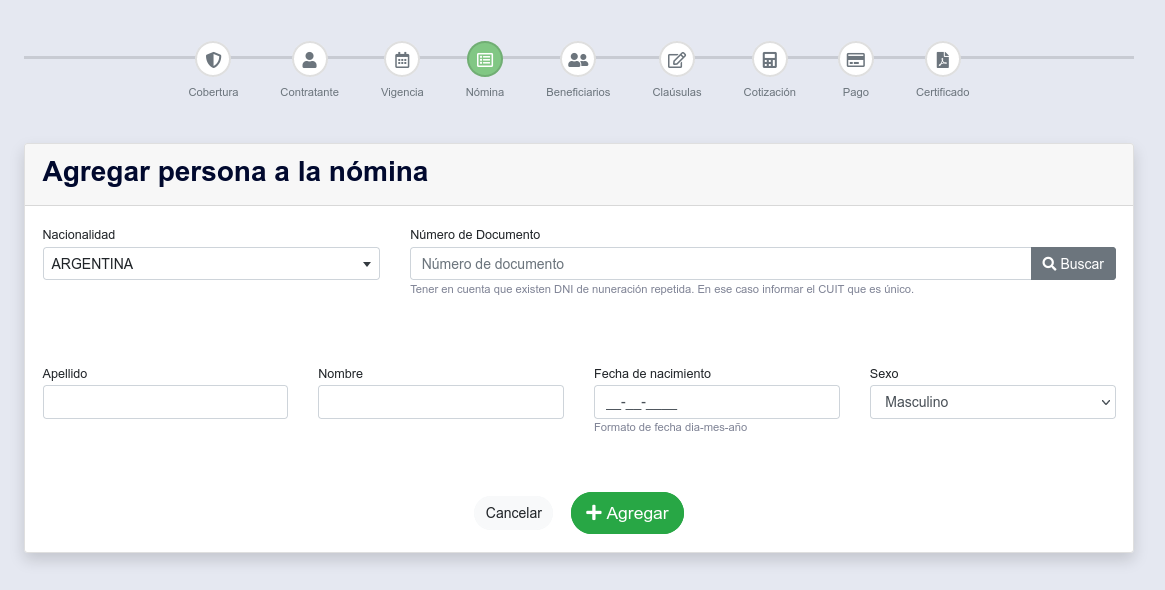1165x590 pixels.
Task: Click the 'Apellido' field label text
Action: [x=65, y=374]
